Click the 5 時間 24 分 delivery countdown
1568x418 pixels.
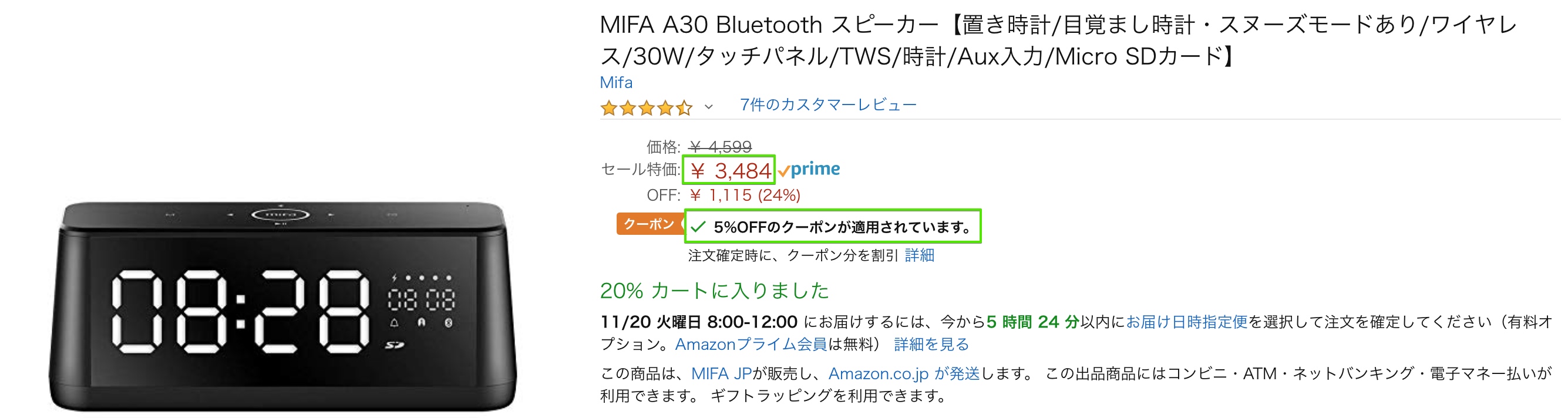tap(1032, 322)
